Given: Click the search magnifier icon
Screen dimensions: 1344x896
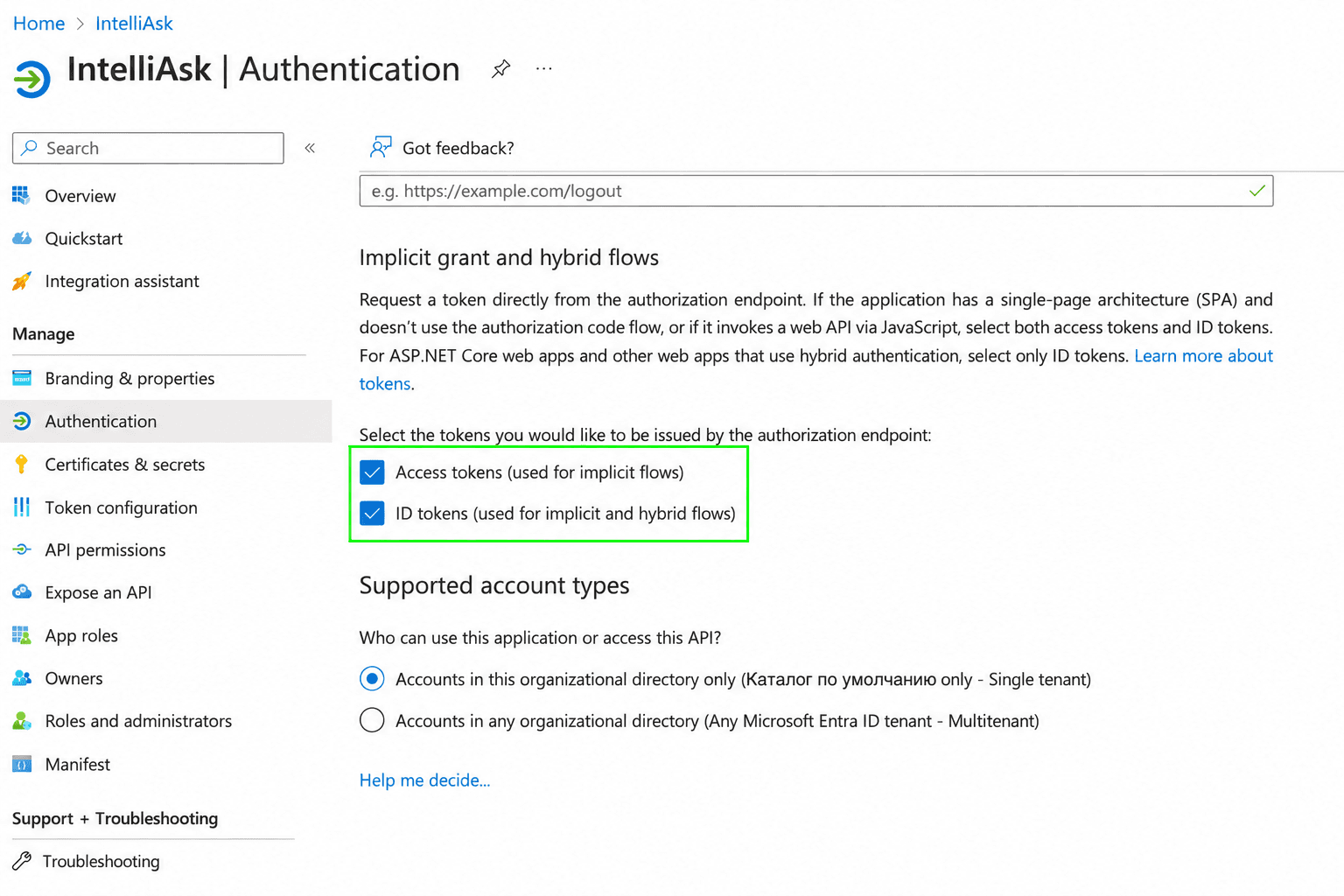Looking at the screenshot, I should pyautogui.click(x=29, y=148).
